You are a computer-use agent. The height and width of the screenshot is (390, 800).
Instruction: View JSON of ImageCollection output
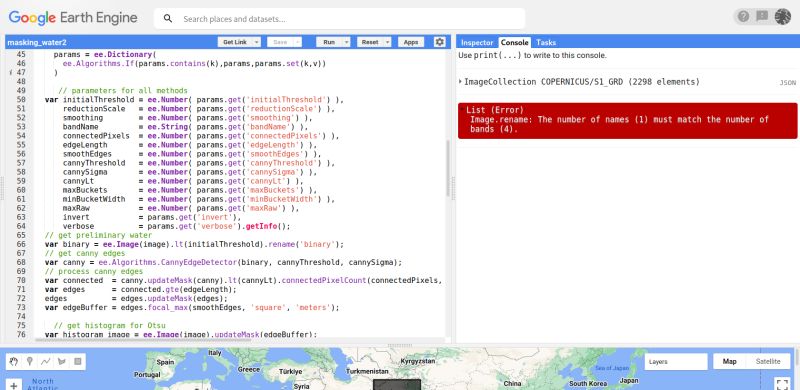[787, 83]
